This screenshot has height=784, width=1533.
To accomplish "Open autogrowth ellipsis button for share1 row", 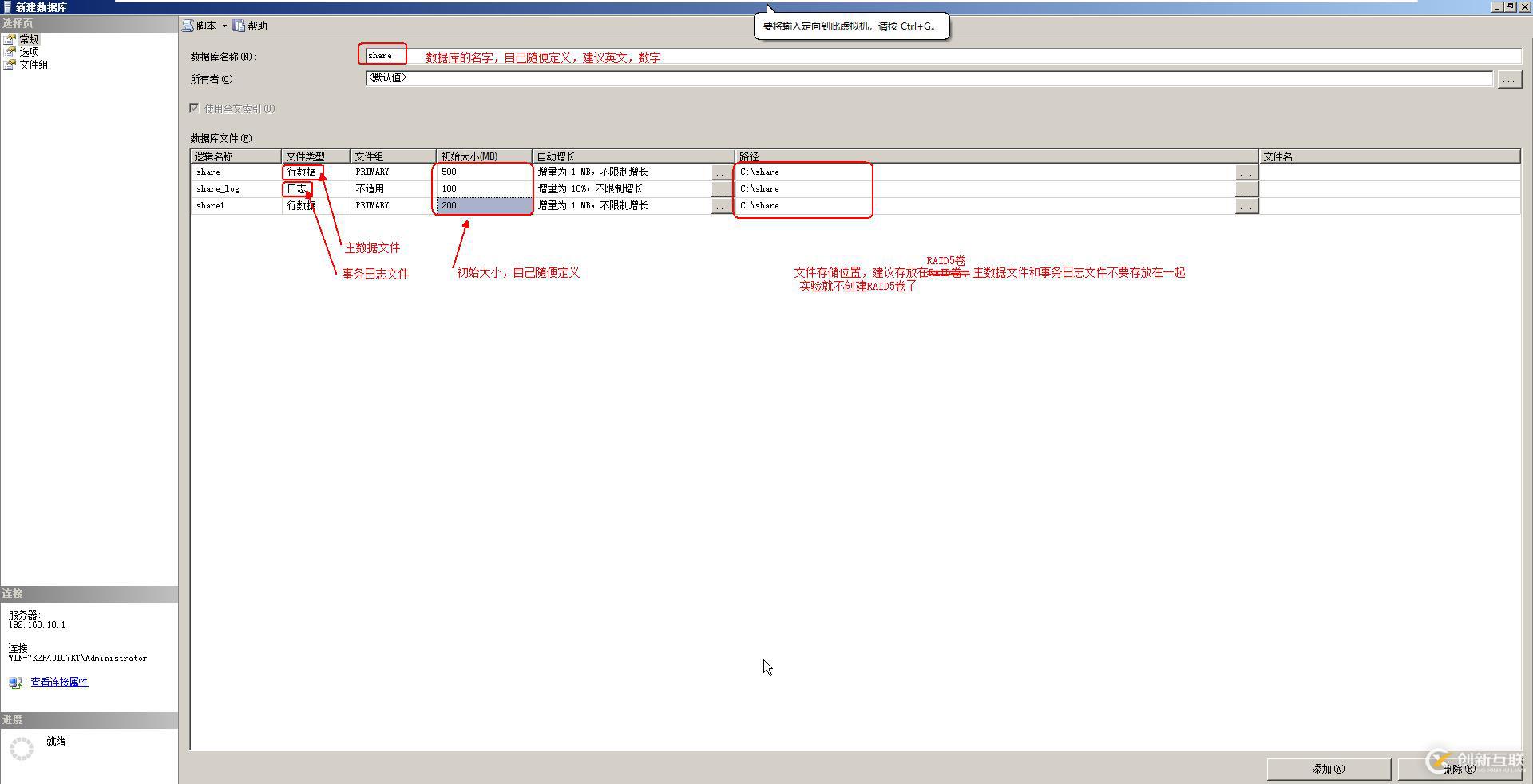I will click(x=722, y=206).
